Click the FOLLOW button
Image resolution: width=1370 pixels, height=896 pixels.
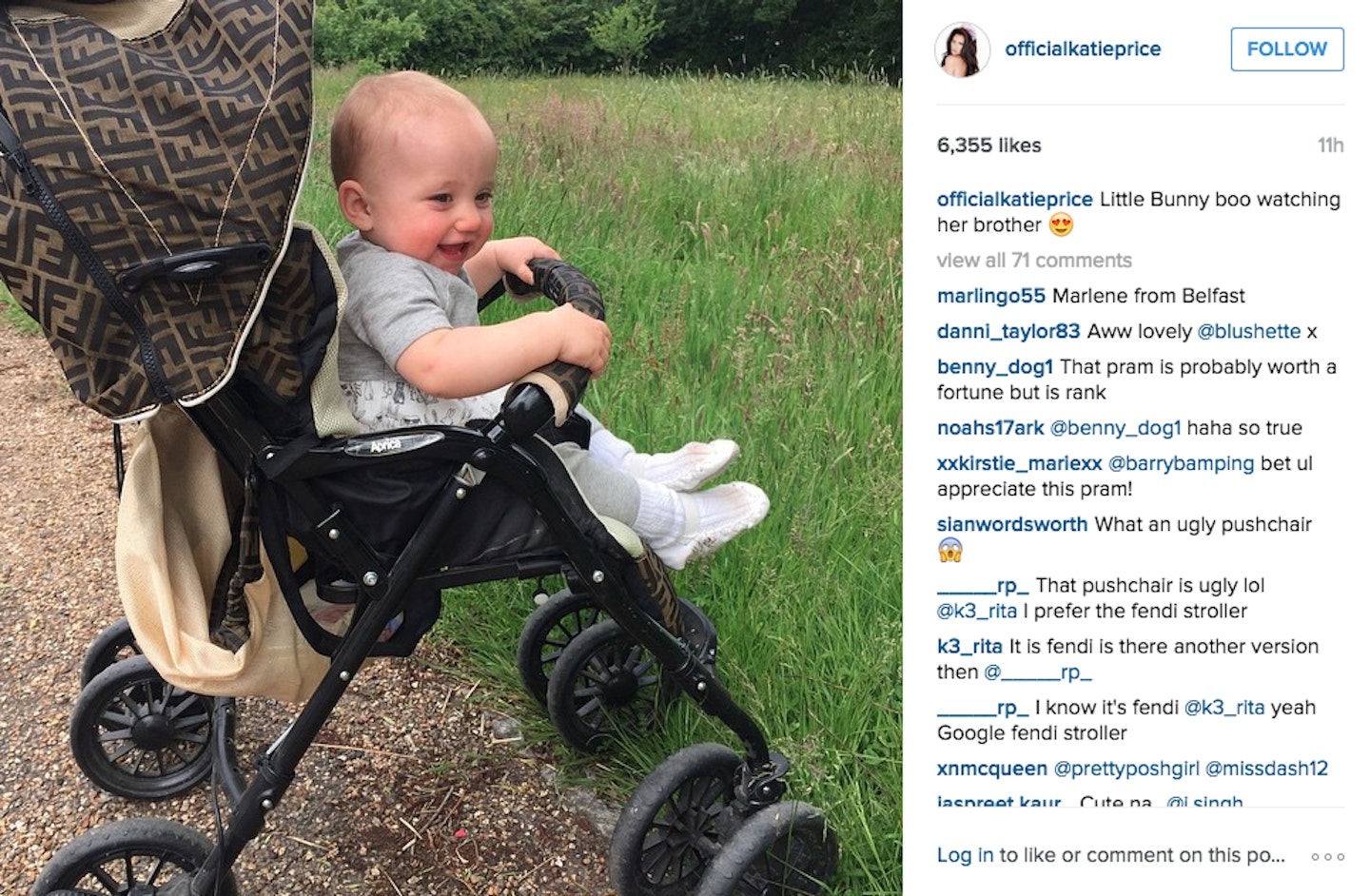click(1287, 49)
